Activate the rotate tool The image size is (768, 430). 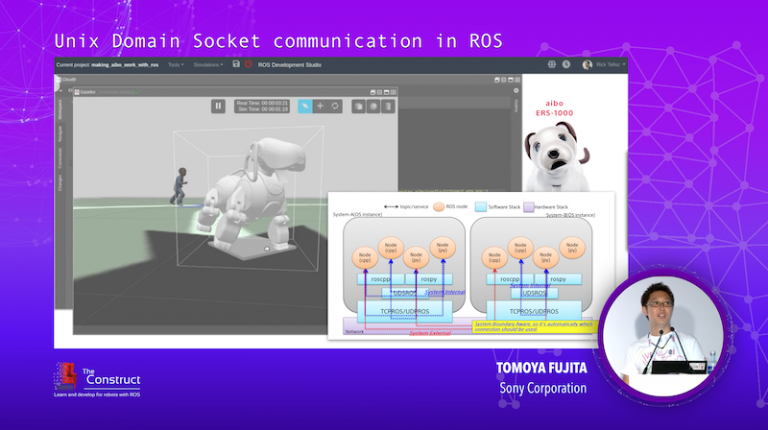pos(335,105)
